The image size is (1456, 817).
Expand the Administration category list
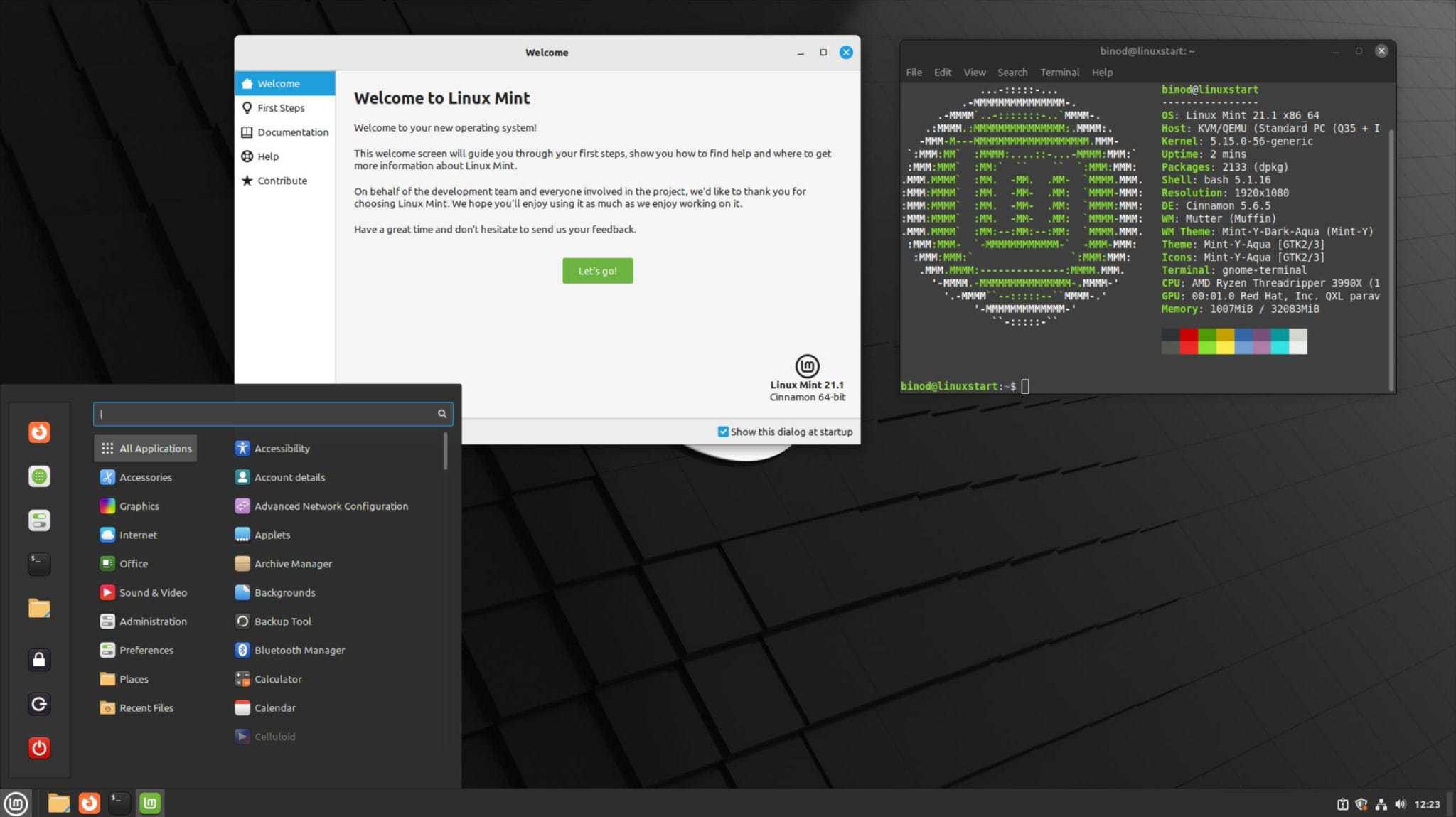(152, 620)
